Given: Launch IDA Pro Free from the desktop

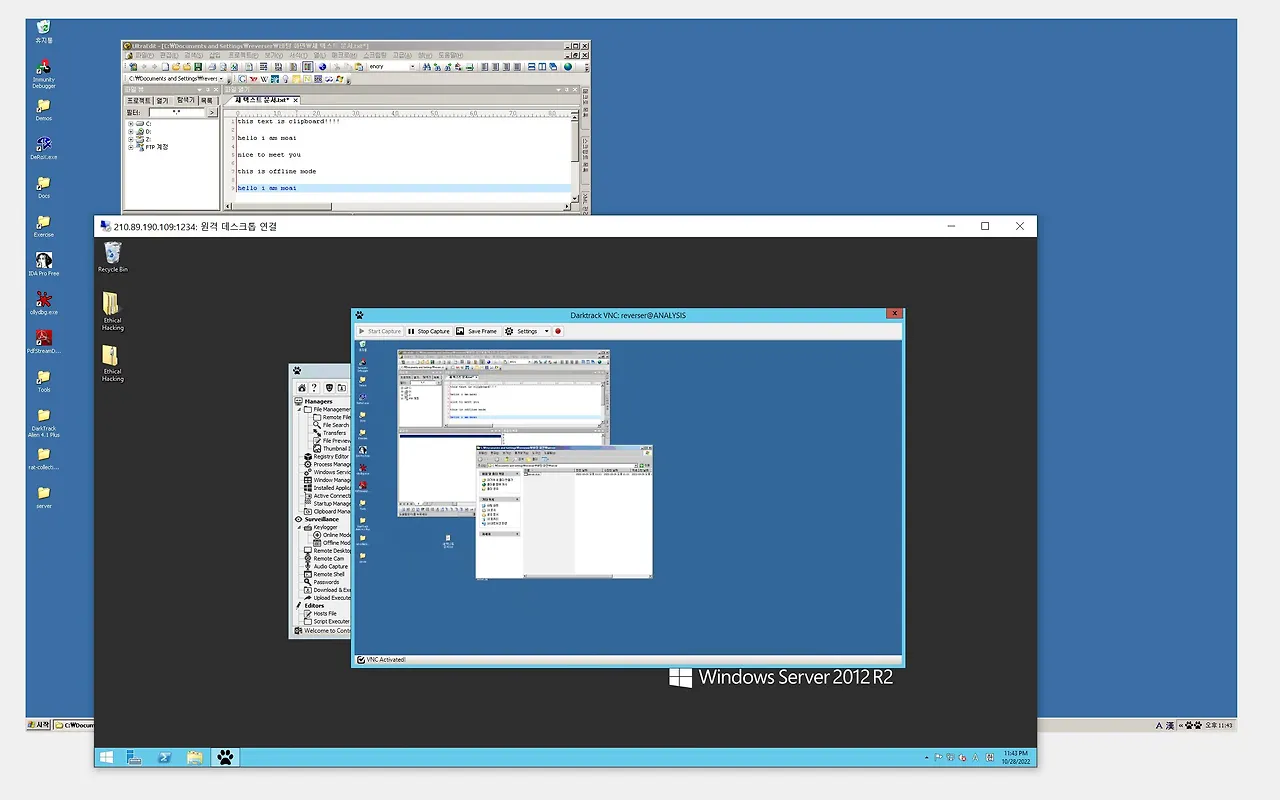Looking at the screenshot, I should pos(44,265).
